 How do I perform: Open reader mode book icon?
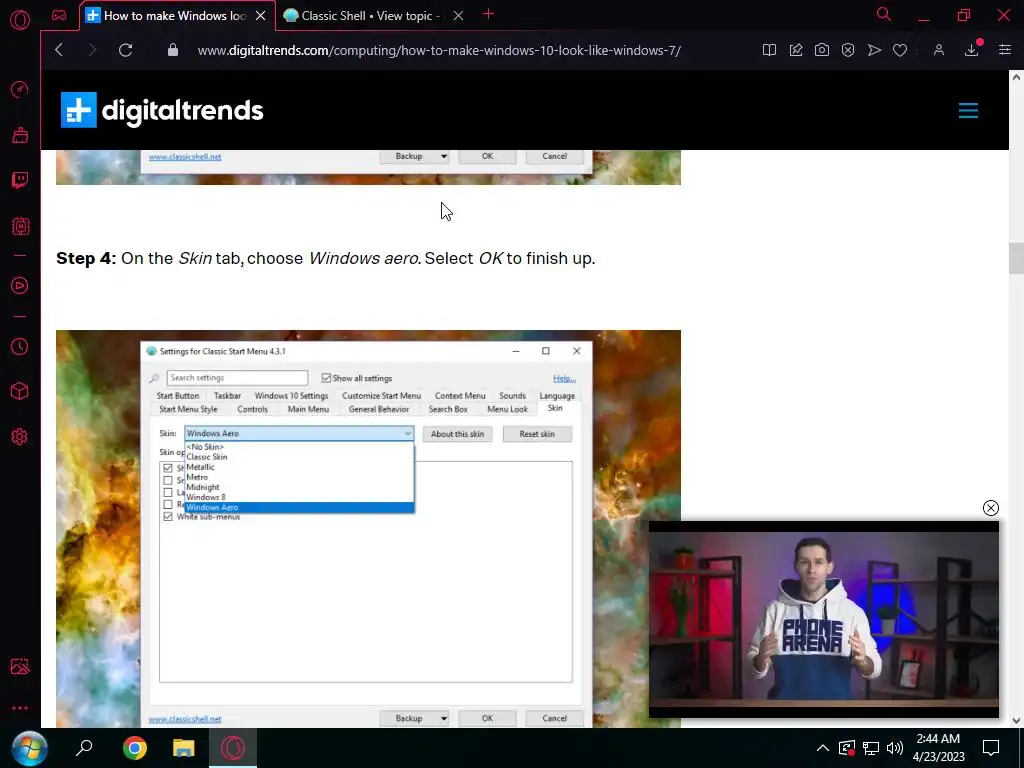pyautogui.click(x=769, y=50)
